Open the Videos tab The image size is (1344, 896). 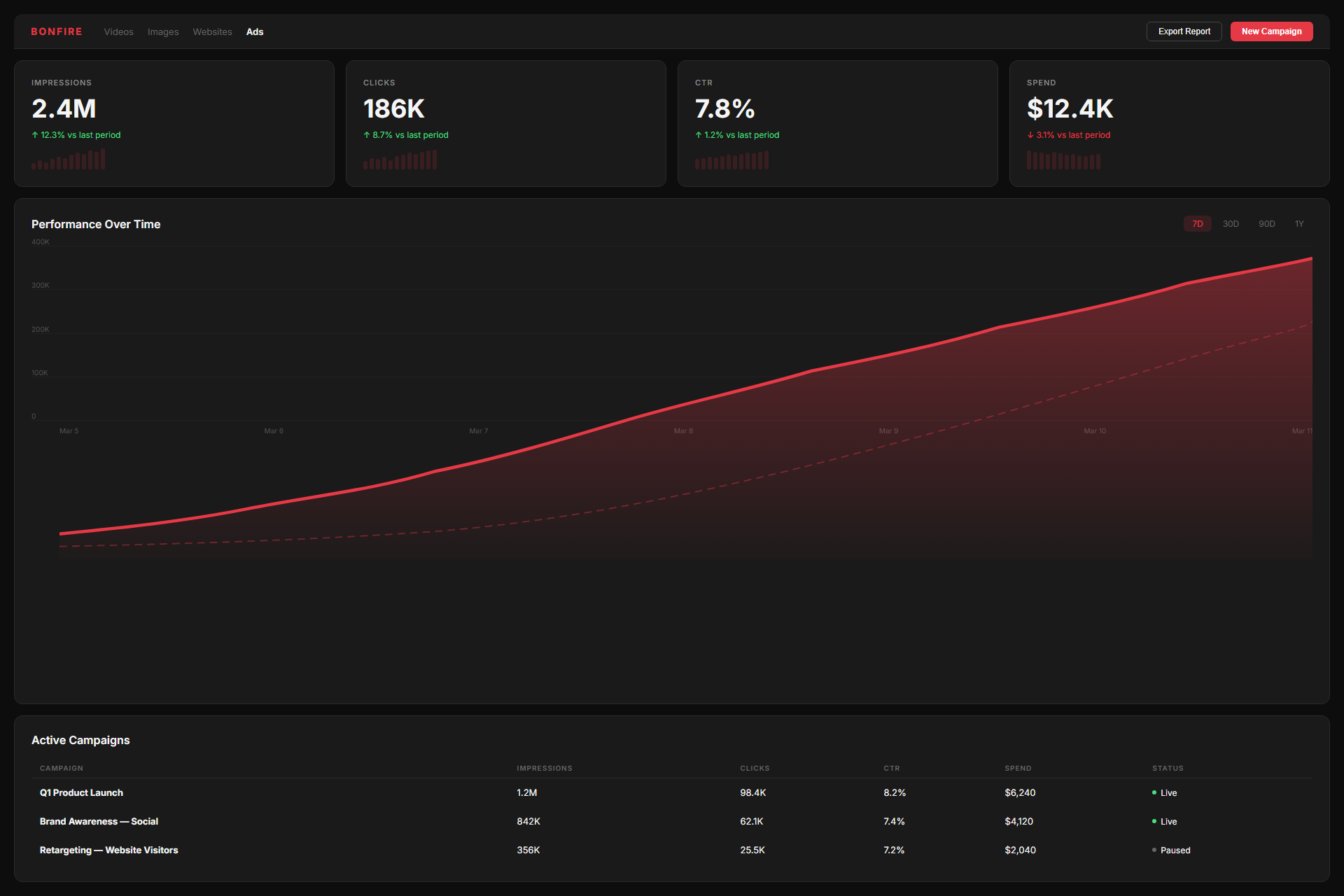(118, 32)
